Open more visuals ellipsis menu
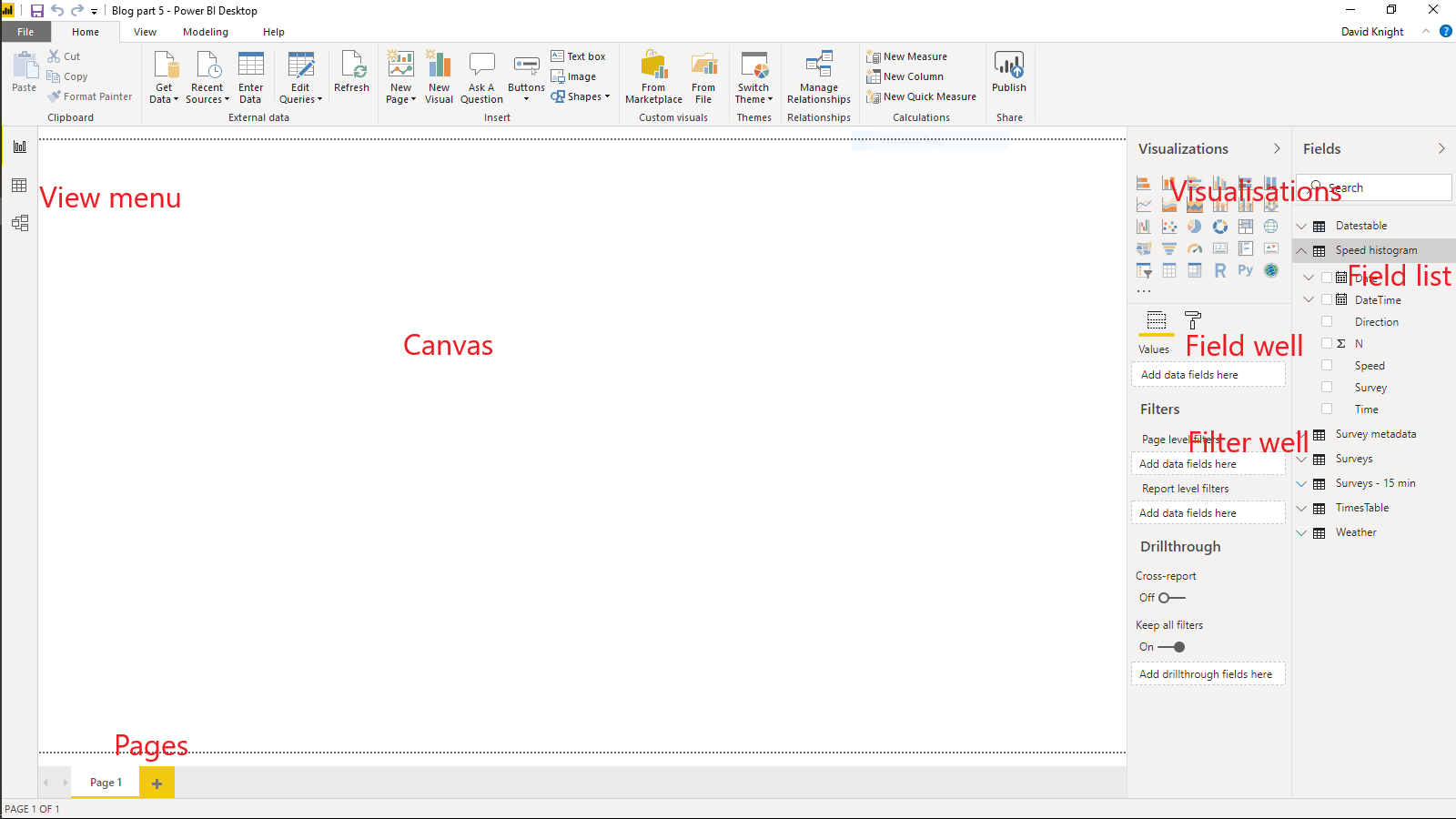Screen dimensions: 1456x819 1144,291
